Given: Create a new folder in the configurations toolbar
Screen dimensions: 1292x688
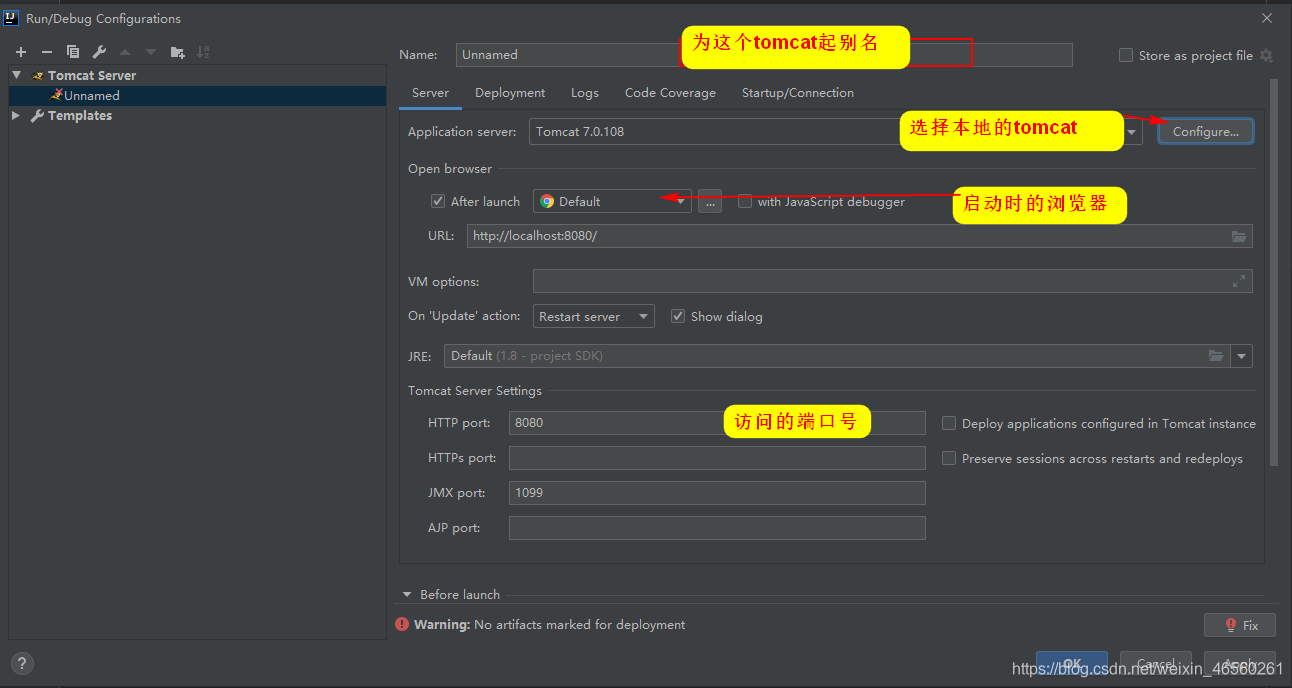Looking at the screenshot, I should pyautogui.click(x=178, y=52).
